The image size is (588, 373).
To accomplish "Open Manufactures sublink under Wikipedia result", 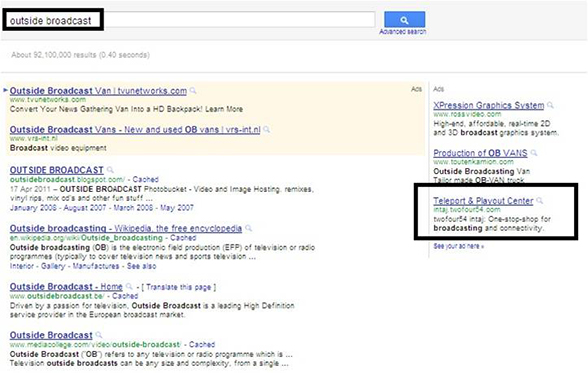I will 96,266.
